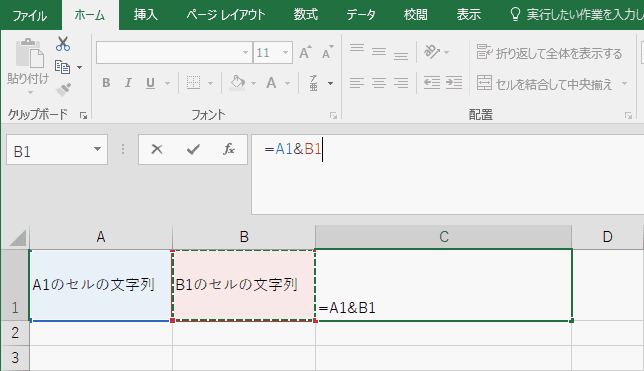Click the Decrease Indent icon
This screenshot has width=644, height=371.
pos(432,83)
